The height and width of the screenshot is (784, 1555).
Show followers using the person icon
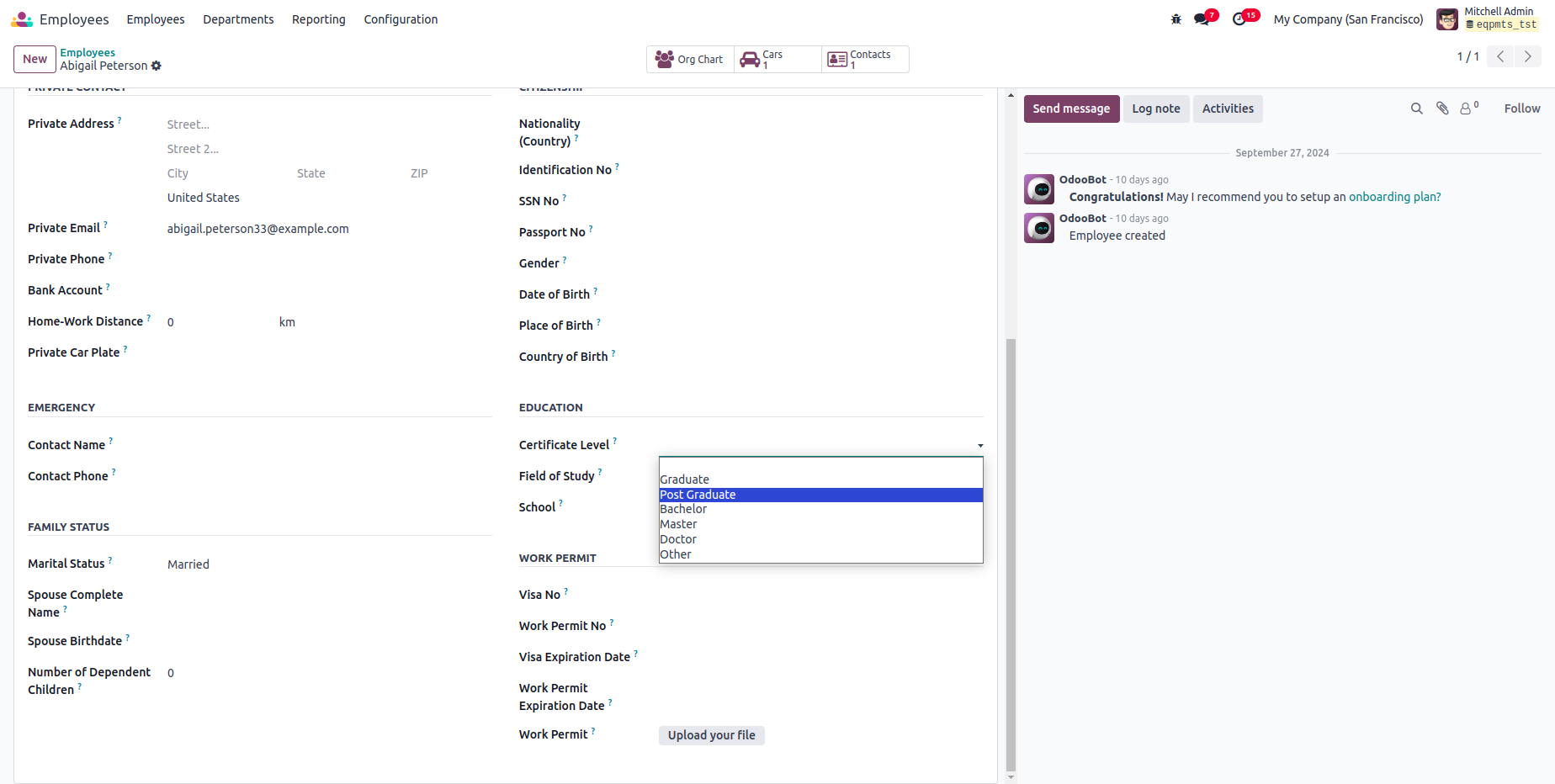click(1467, 109)
